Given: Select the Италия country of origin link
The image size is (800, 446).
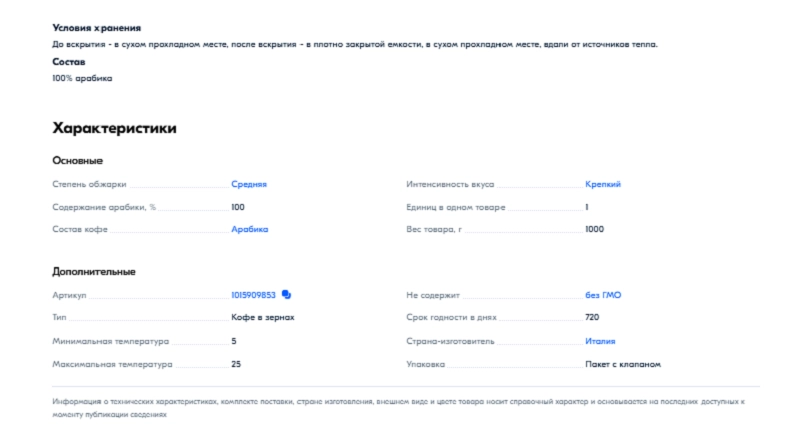Looking at the screenshot, I should tap(601, 341).
